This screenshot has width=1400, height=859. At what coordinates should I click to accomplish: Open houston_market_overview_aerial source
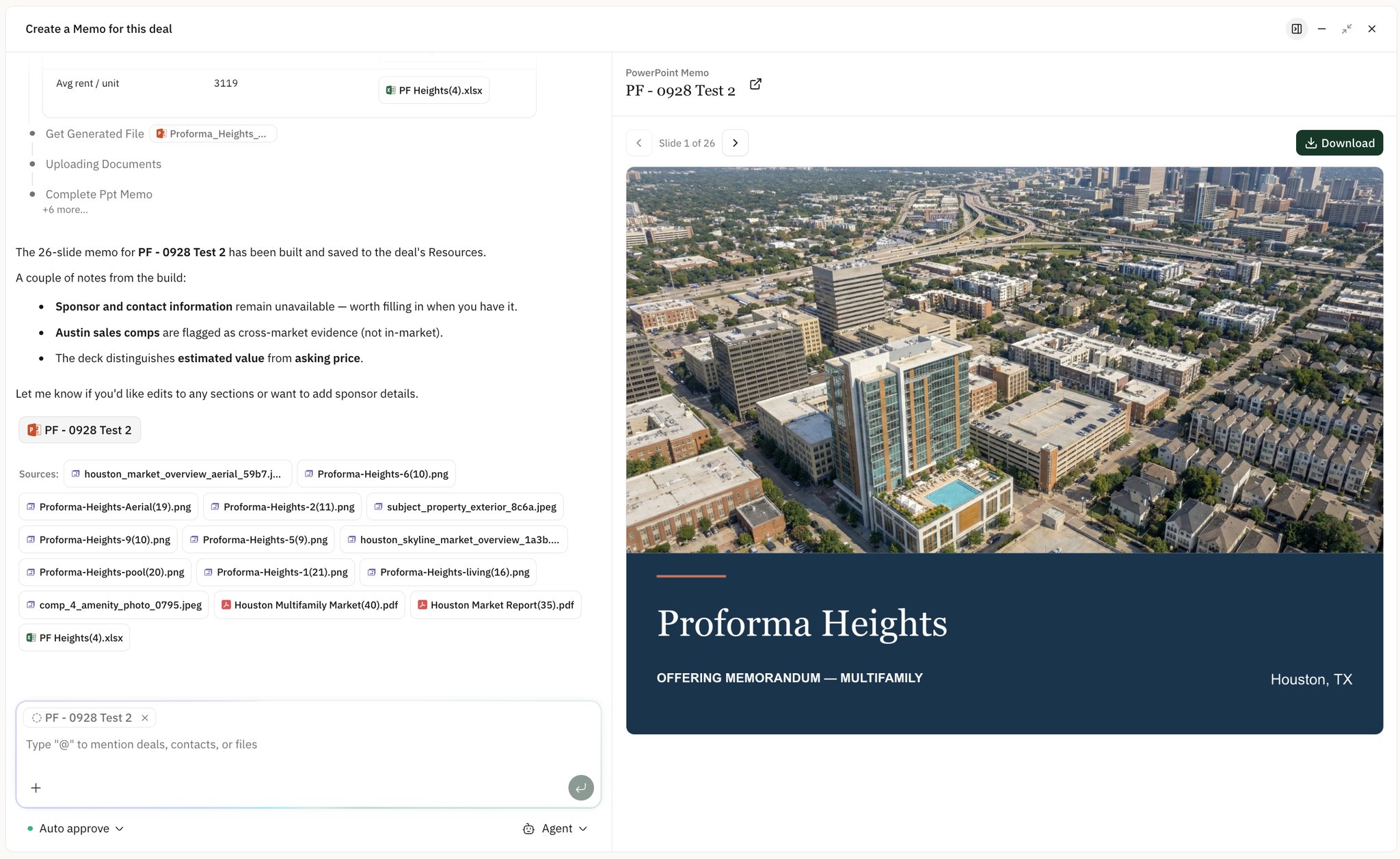(x=178, y=474)
